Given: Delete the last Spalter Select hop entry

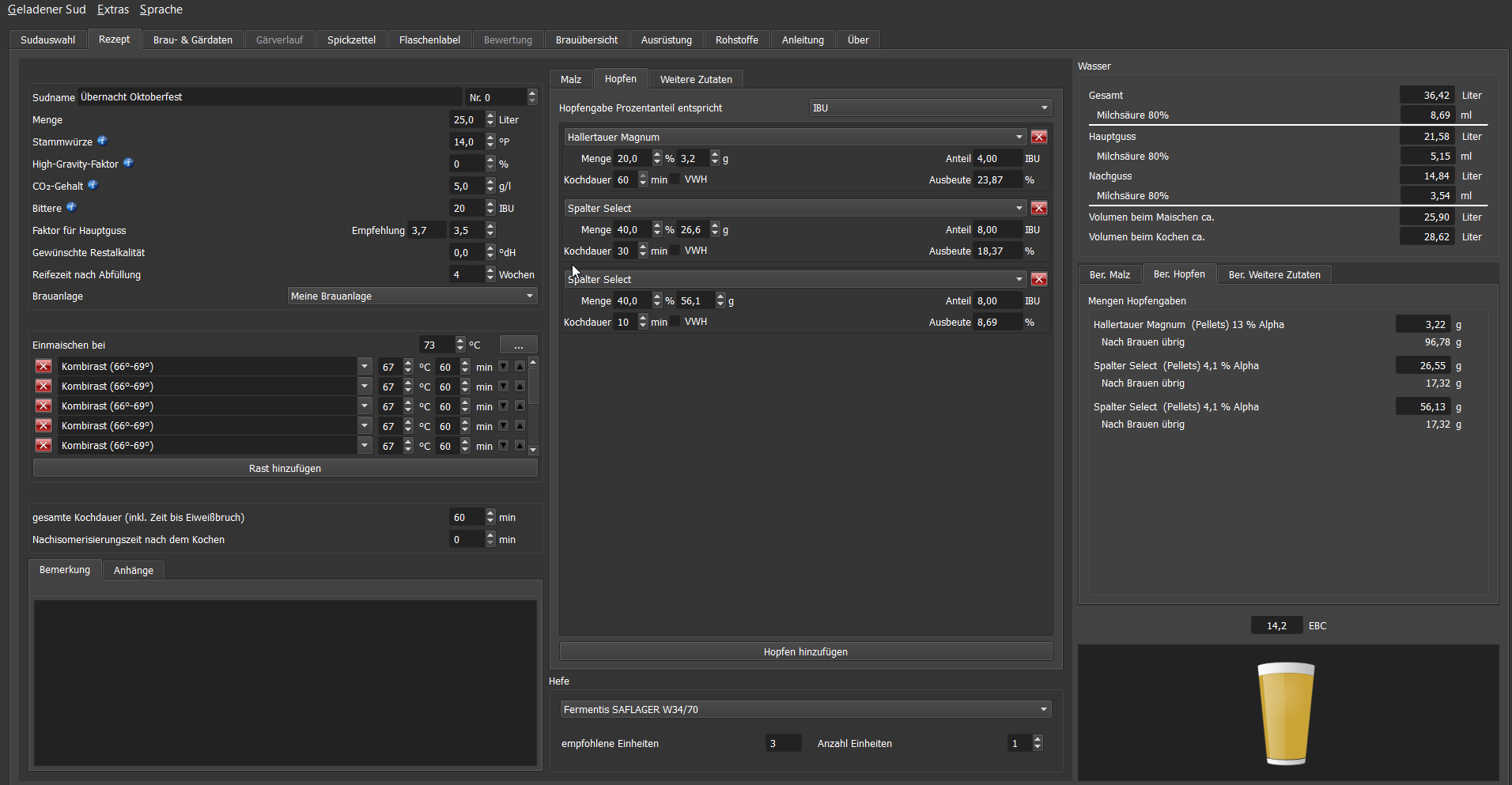Looking at the screenshot, I should point(1039,279).
